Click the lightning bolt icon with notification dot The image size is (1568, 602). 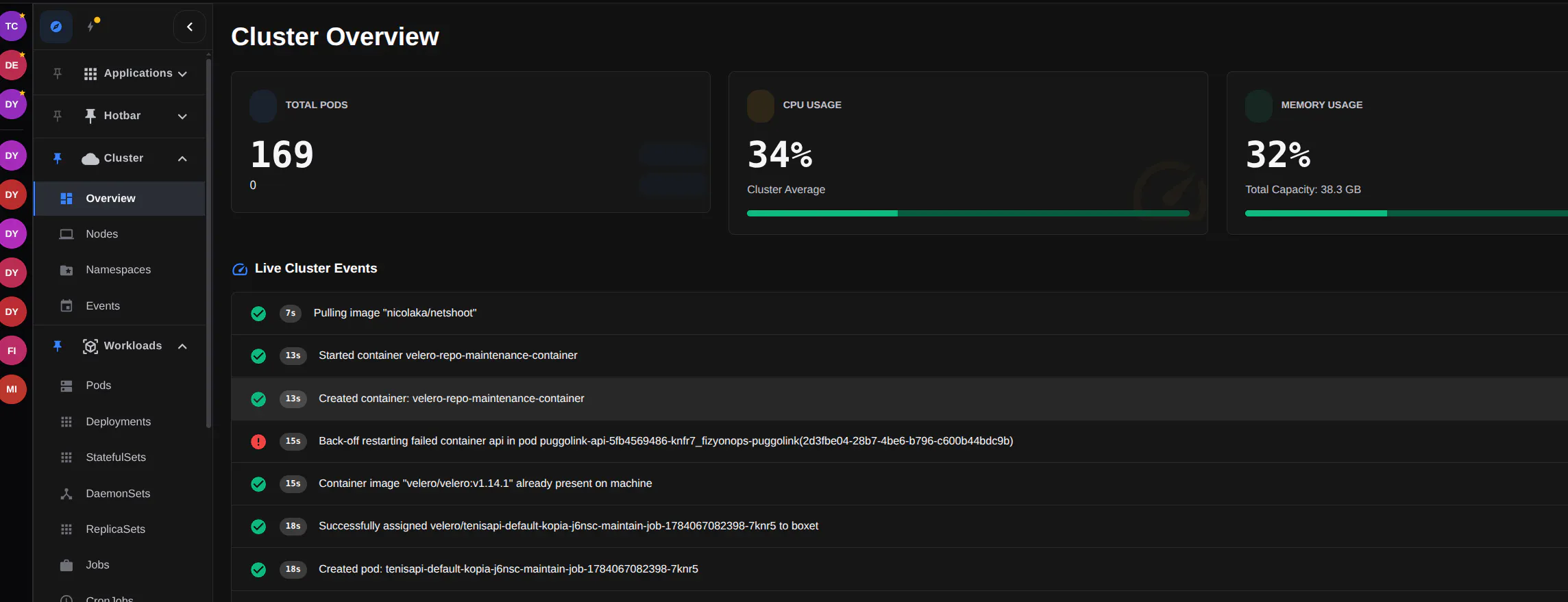(92, 25)
